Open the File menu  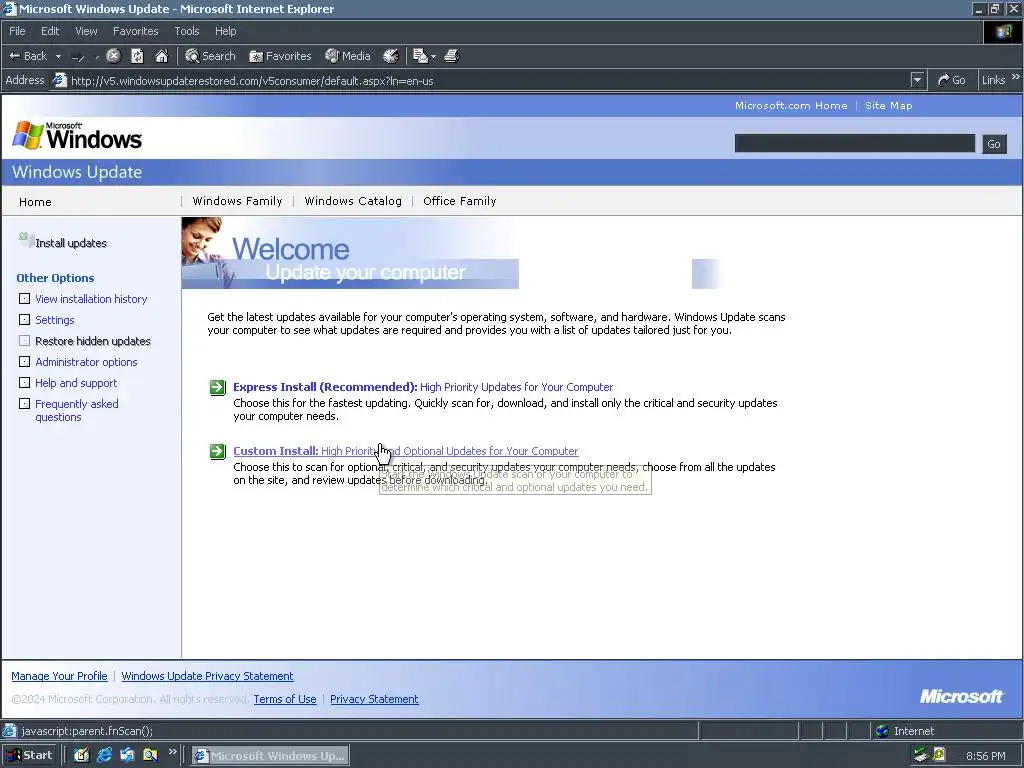17,31
